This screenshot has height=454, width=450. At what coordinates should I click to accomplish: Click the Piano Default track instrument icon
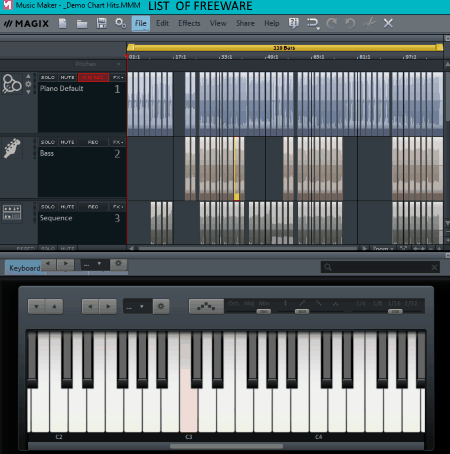click(12, 83)
